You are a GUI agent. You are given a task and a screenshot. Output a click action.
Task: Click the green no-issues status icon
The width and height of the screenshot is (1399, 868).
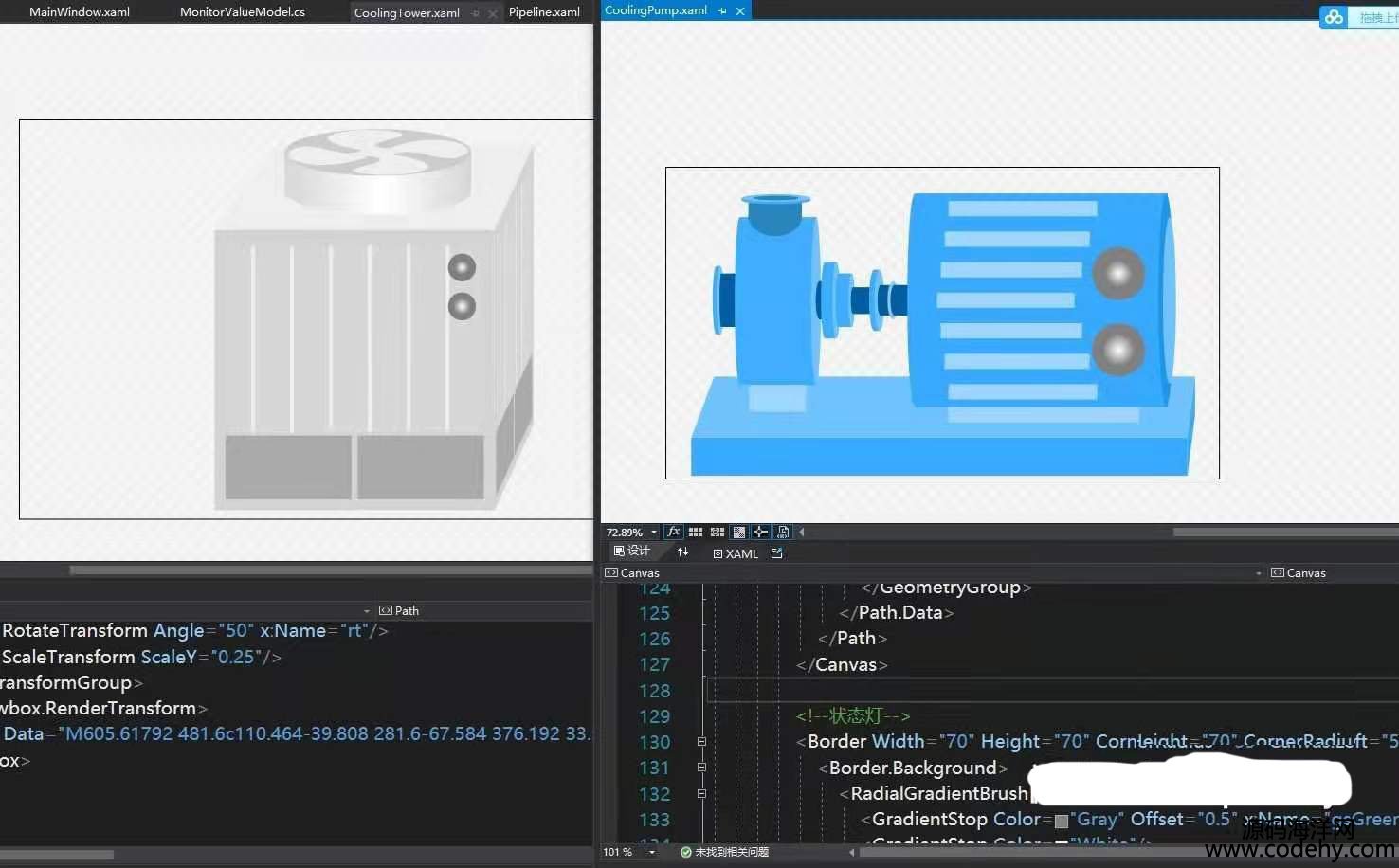click(685, 852)
